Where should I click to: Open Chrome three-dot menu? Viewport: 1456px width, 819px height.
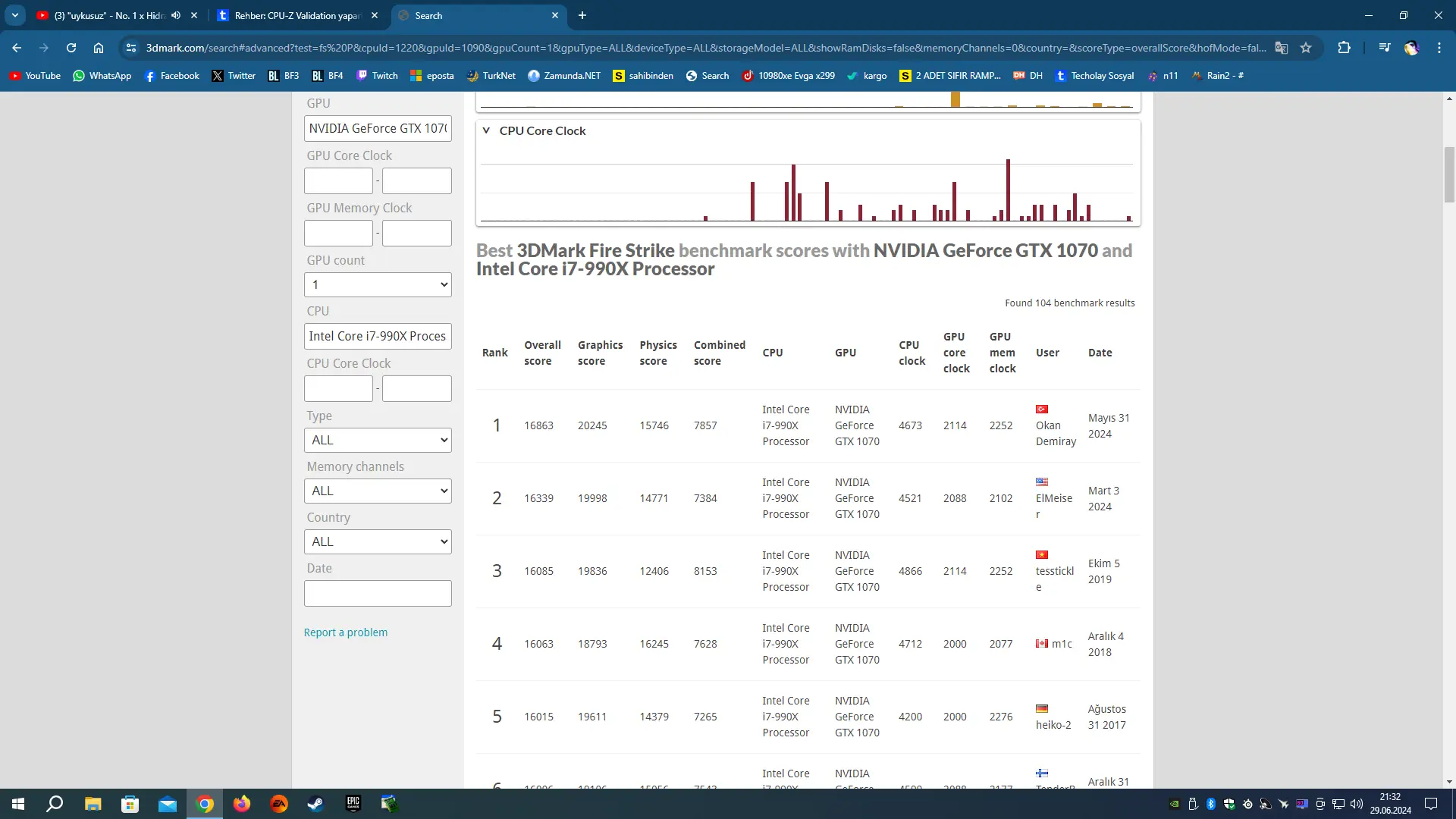coord(1439,48)
